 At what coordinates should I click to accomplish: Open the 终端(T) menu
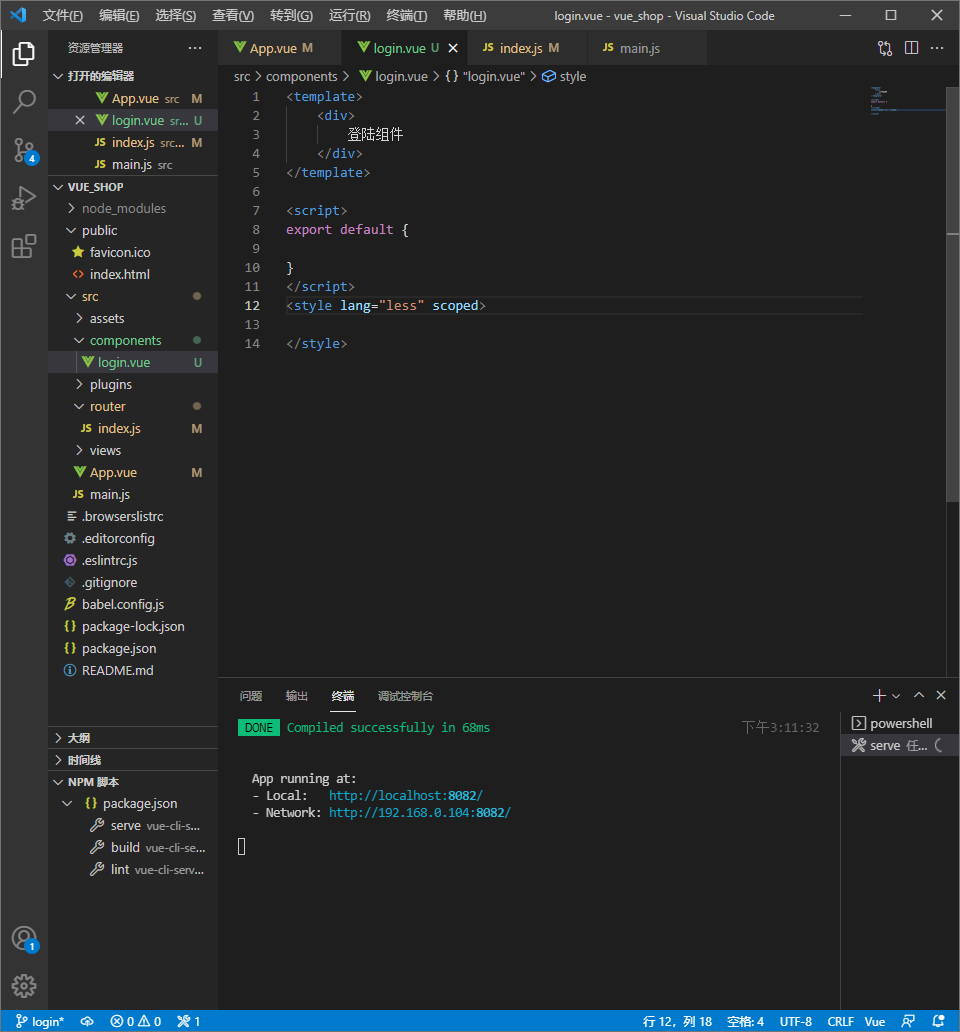click(407, 15)
